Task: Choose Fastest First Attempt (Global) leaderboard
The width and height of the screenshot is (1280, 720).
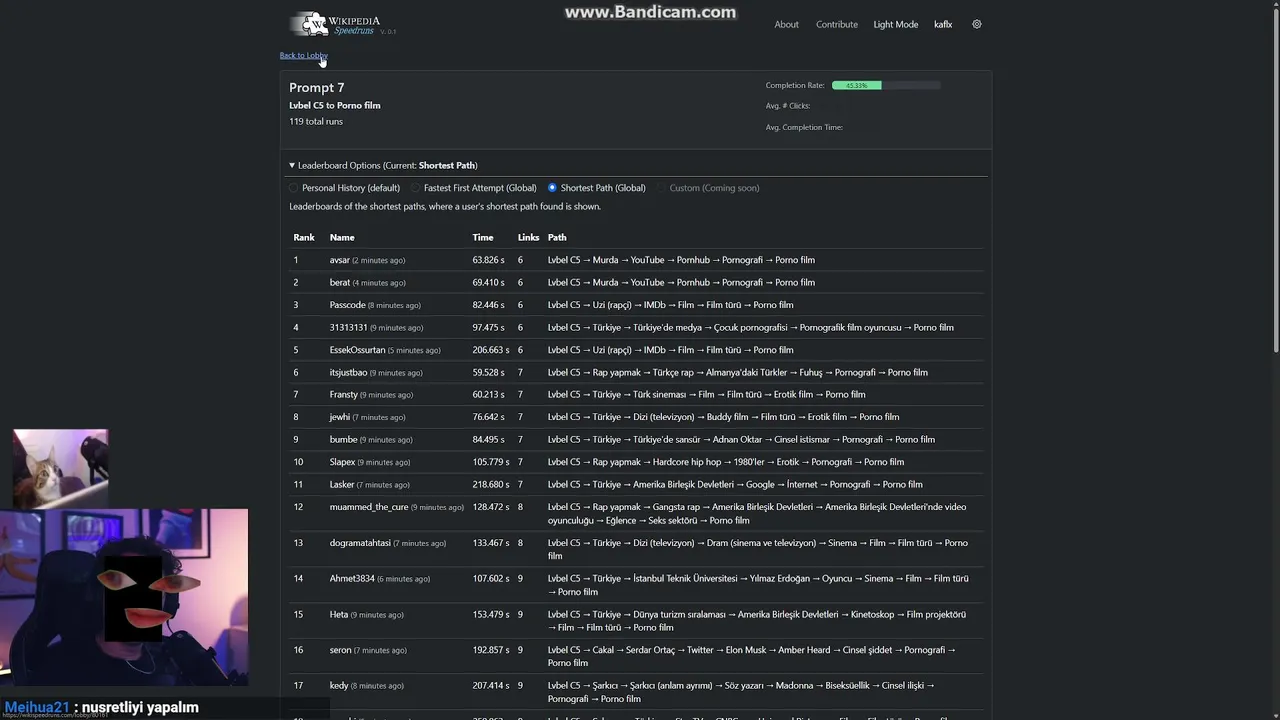Action: pyautogui.click(x=416, y=188)
